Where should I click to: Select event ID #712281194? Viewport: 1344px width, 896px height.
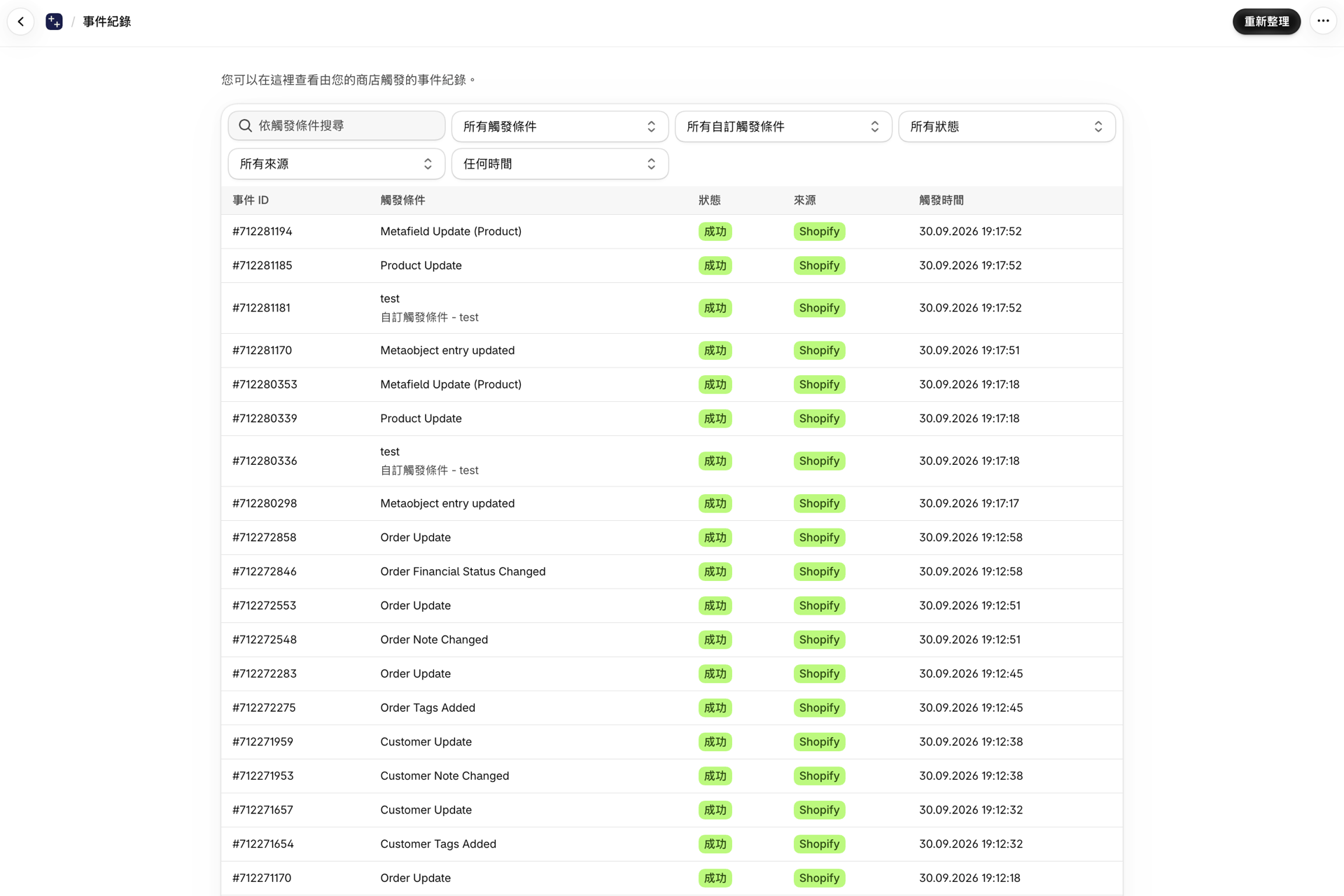click(262, 232)
